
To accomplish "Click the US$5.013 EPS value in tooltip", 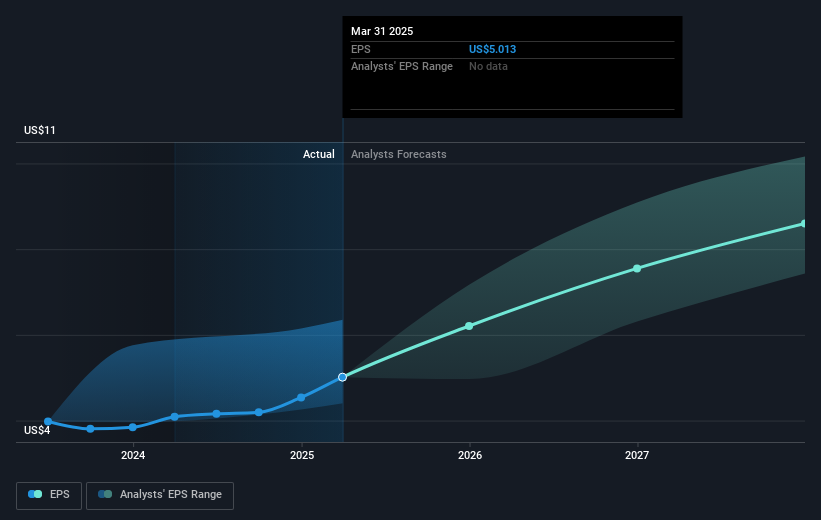I will tap(492, 49).
